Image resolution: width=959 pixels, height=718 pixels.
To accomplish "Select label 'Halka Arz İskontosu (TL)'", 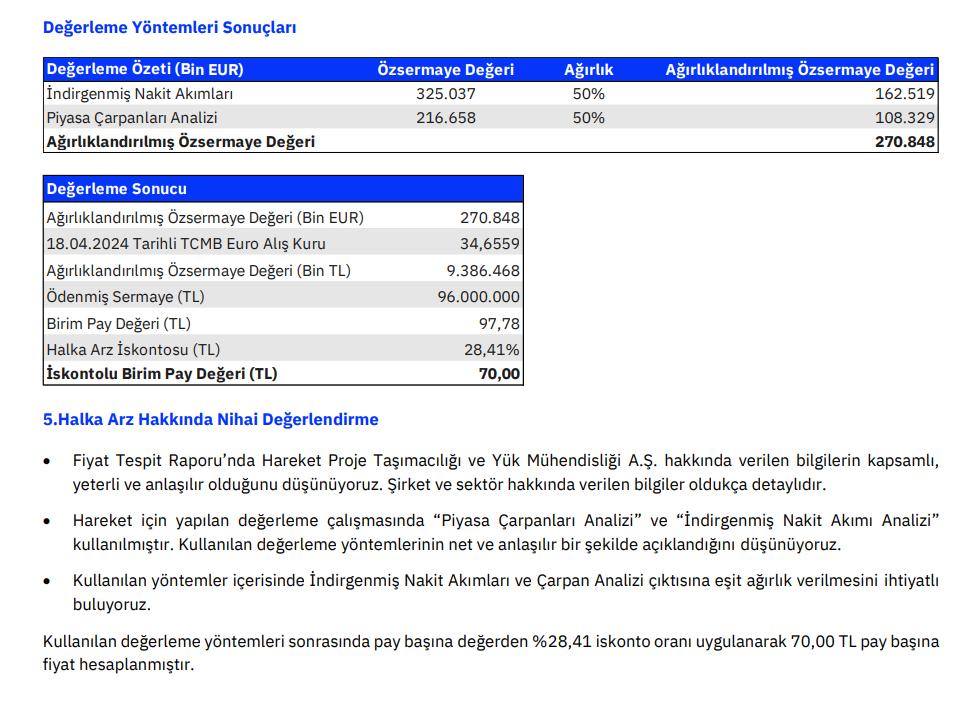I will (x=133, y=350).
